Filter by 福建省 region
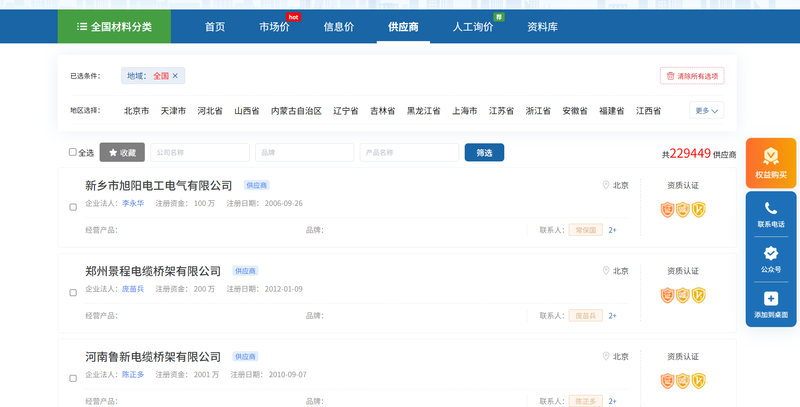Image resolution: width=800 pixels, height=407 pixels. (x=612, y=111)
